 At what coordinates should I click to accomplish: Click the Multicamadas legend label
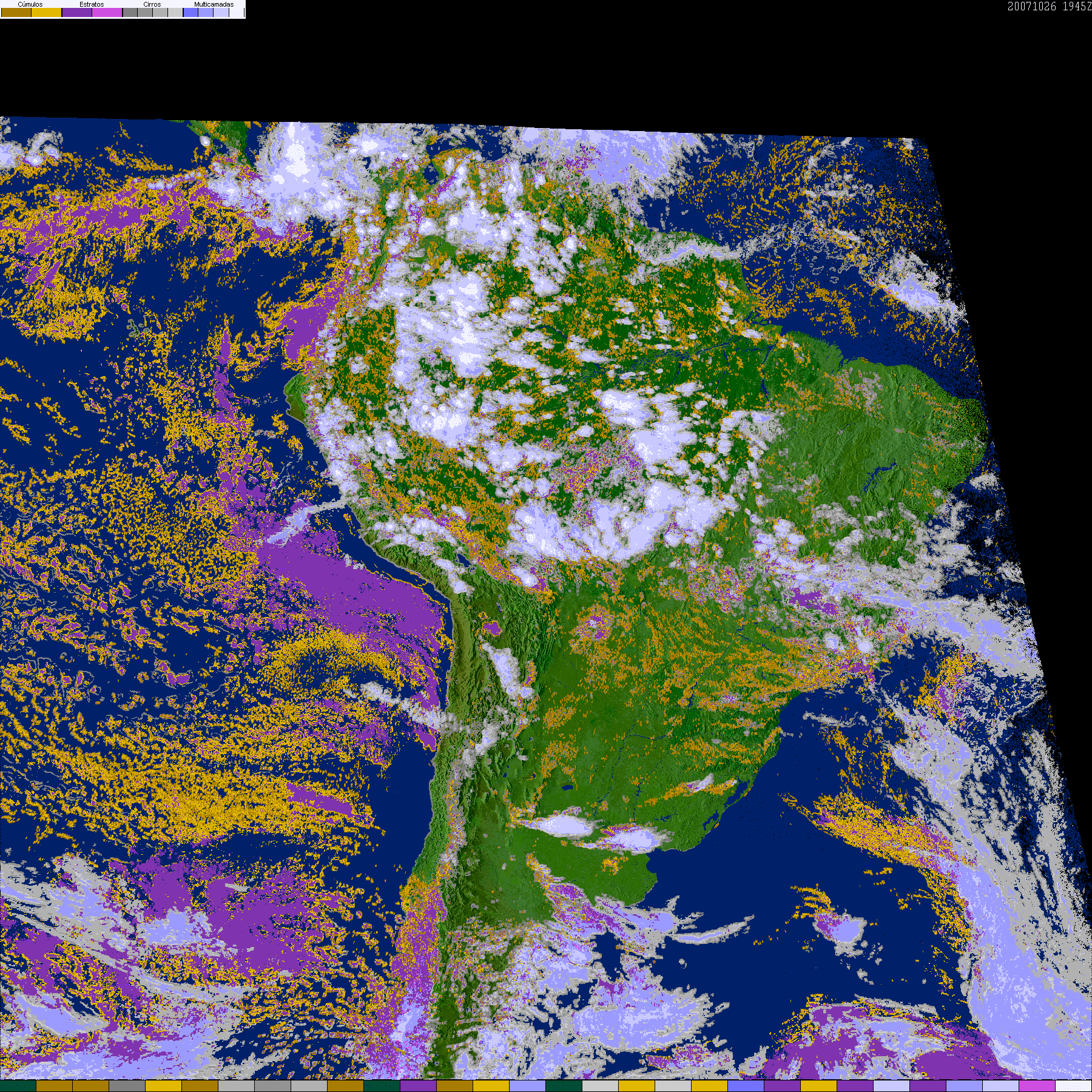(x=214, y=4)
